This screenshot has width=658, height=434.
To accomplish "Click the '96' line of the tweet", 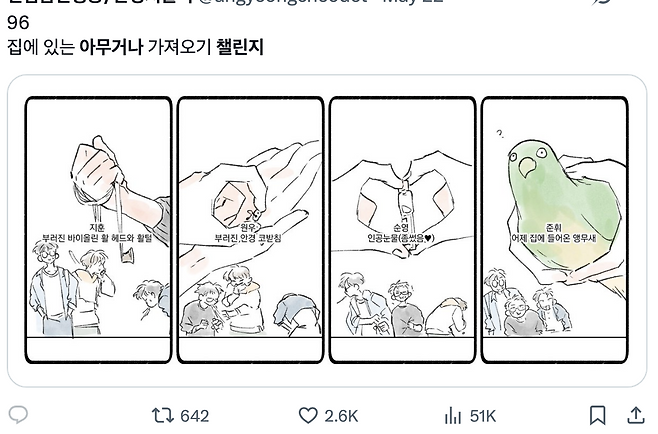I will pyautogui.click(x=18, y=23).
